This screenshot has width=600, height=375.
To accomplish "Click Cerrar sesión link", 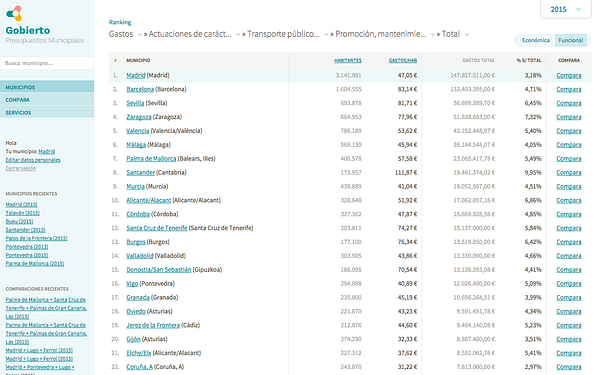I will 21,168.
